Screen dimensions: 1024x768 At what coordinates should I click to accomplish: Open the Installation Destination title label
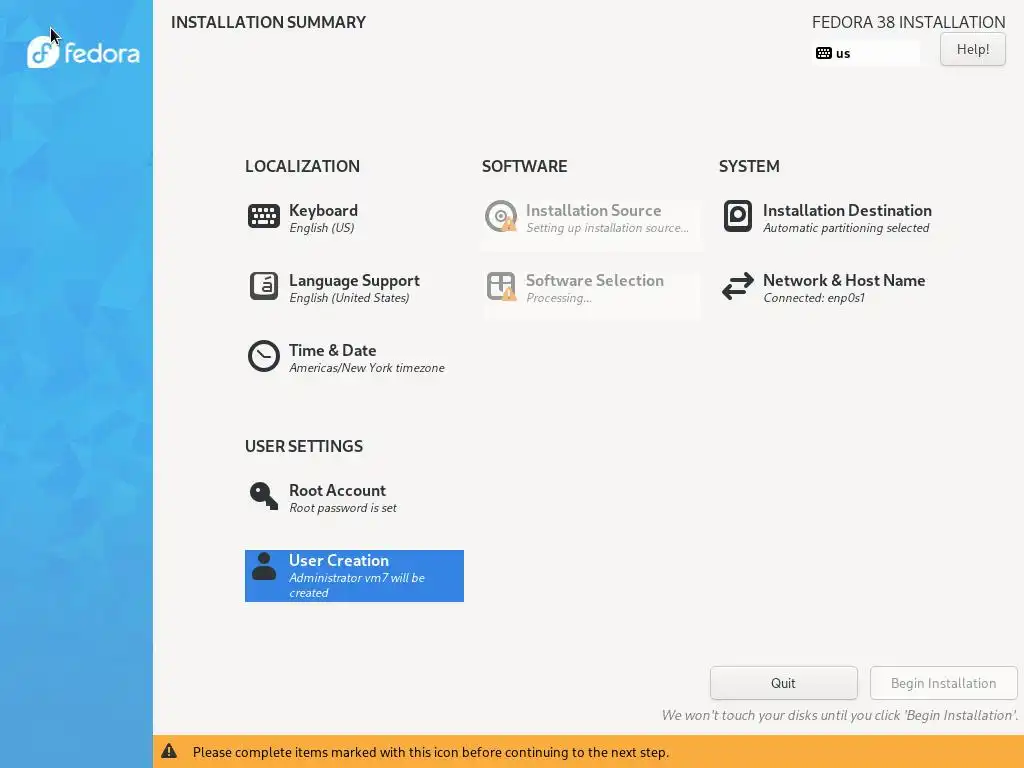tap(847, 210)
